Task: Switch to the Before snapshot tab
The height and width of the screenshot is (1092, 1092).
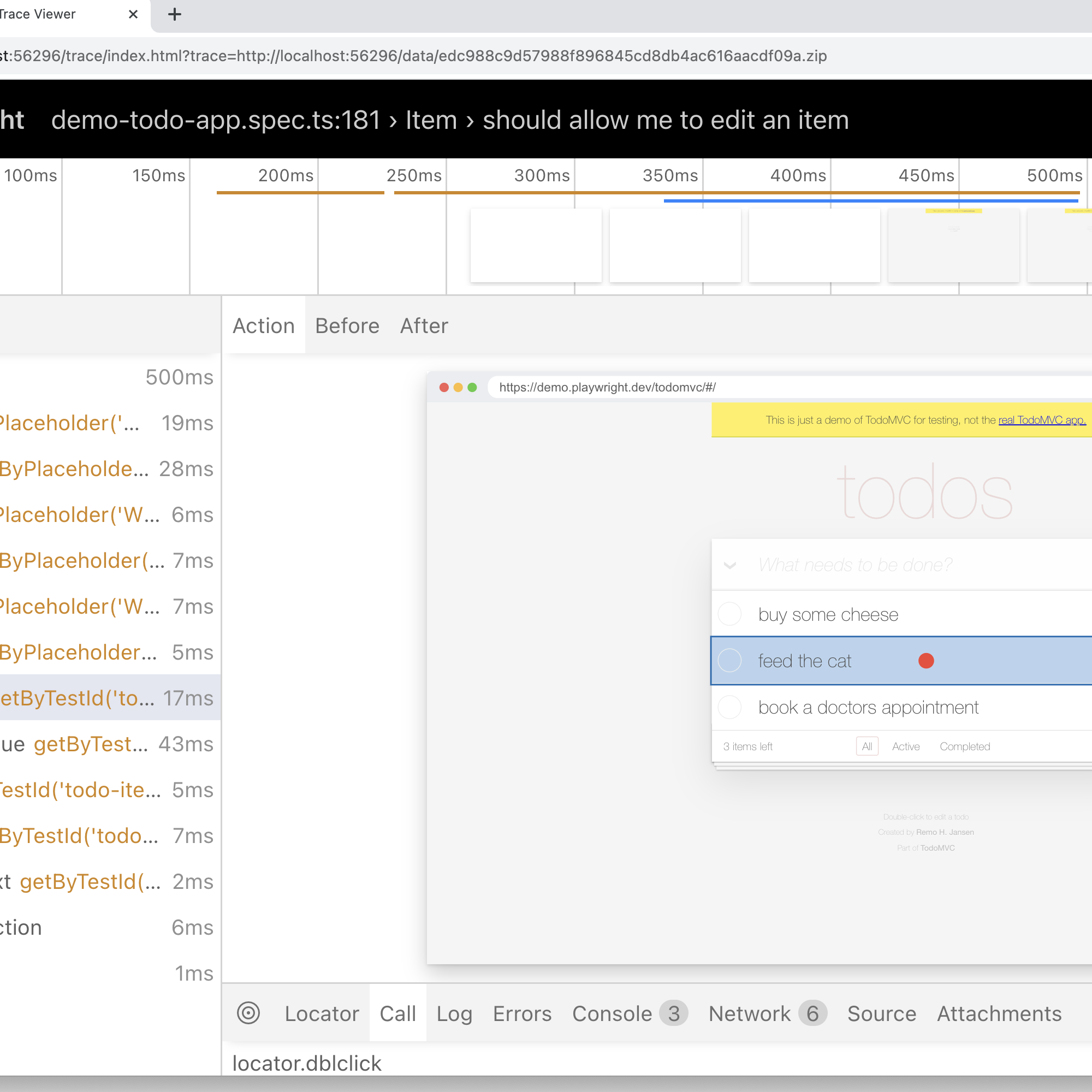Action: click(347, 325)
